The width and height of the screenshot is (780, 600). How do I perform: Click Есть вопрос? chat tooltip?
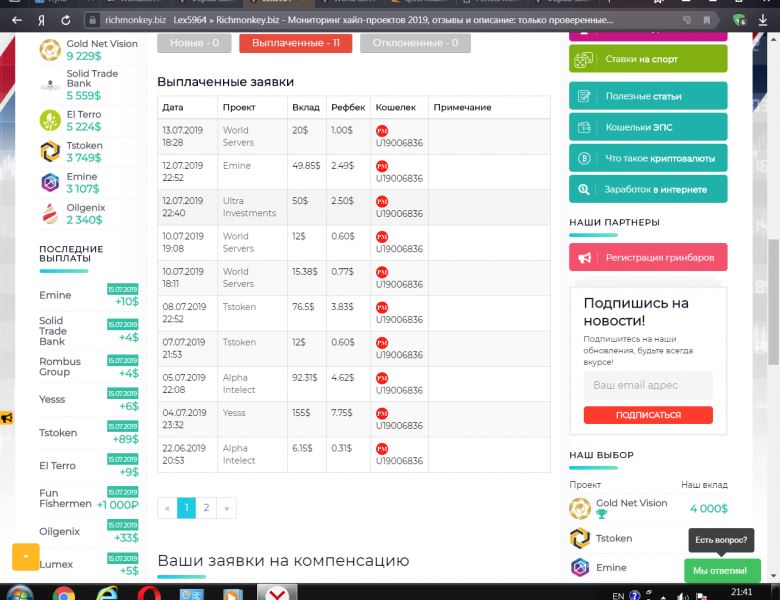tap(721, 540)
